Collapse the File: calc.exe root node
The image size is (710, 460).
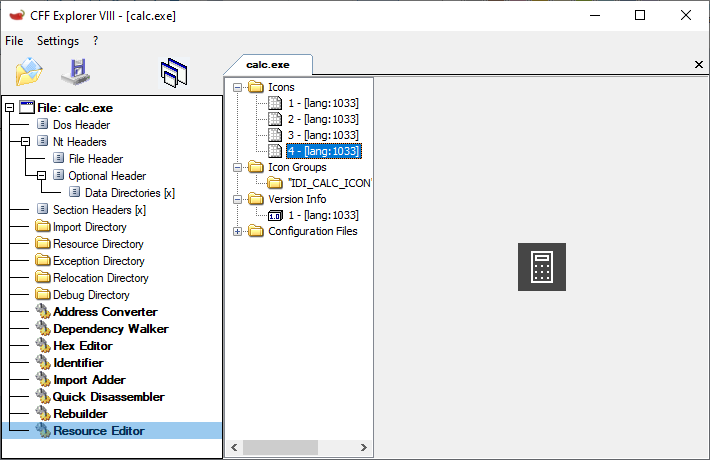[10, 108]
